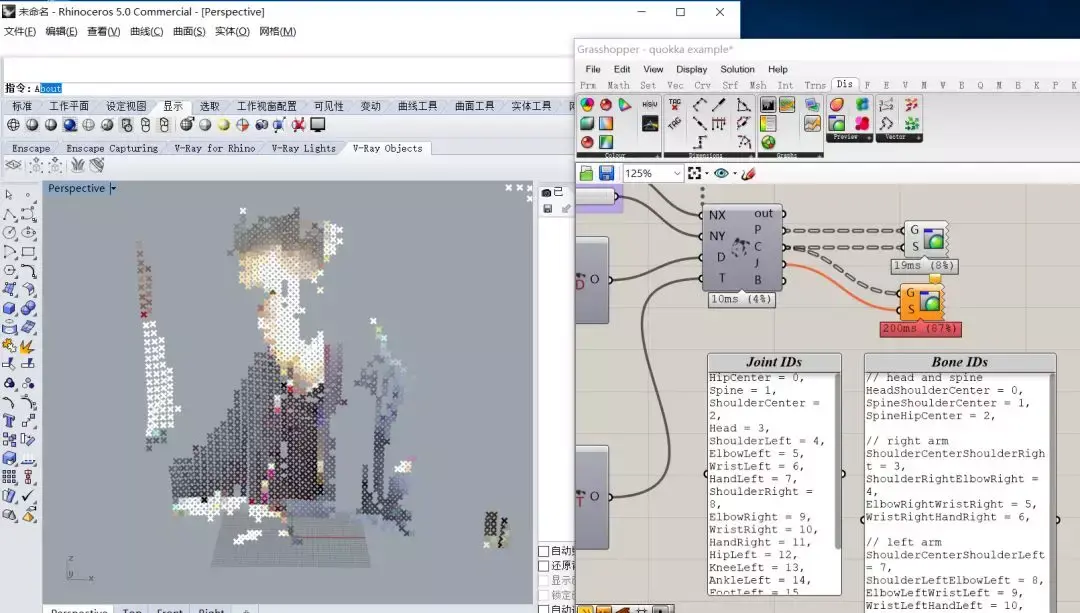
Task: Expand zoom extents options arrow in Grasshopper
Action: click(707, 174)
